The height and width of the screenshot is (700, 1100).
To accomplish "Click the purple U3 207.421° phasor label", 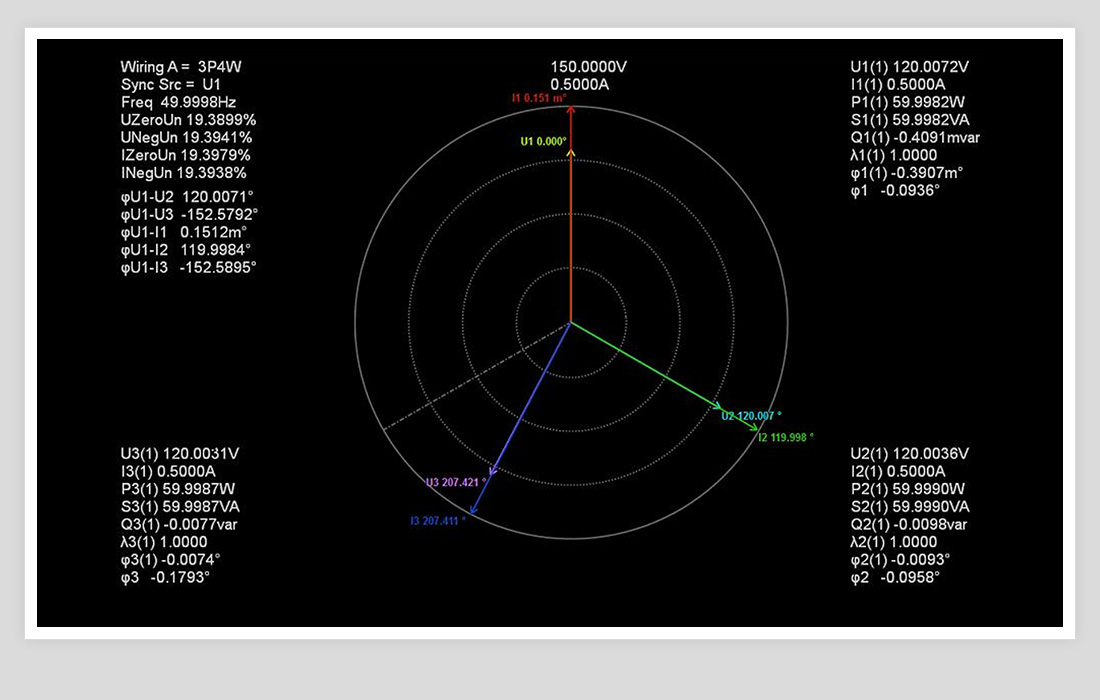I will pyautogui.click(x=456, y=483).
